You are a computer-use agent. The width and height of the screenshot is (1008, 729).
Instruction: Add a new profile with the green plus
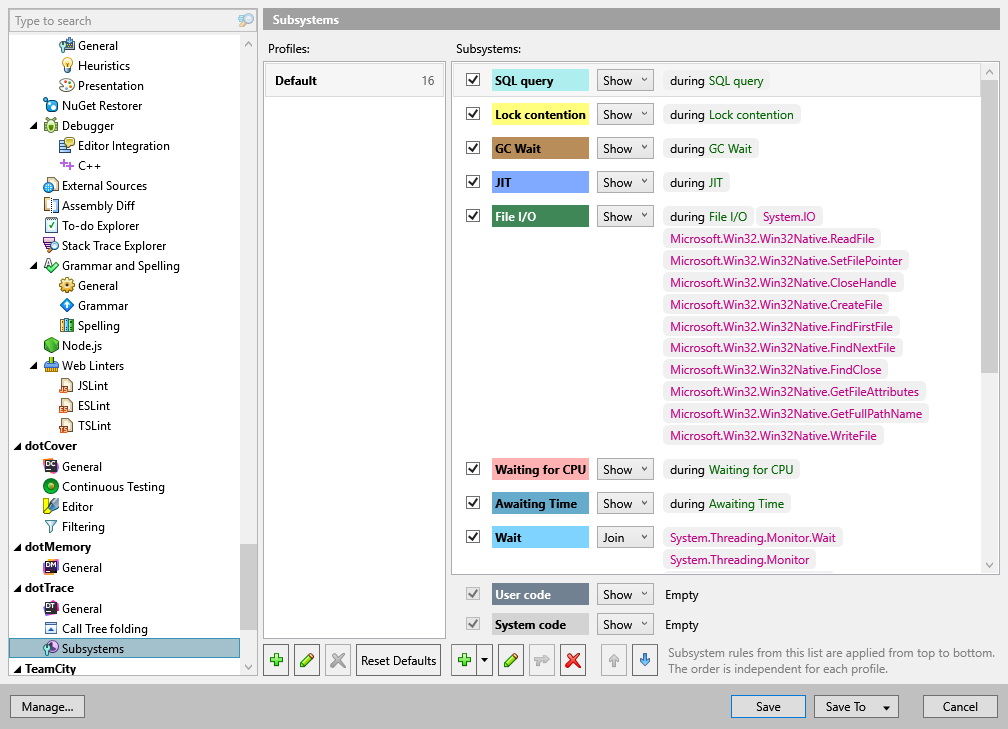[276, 660]
